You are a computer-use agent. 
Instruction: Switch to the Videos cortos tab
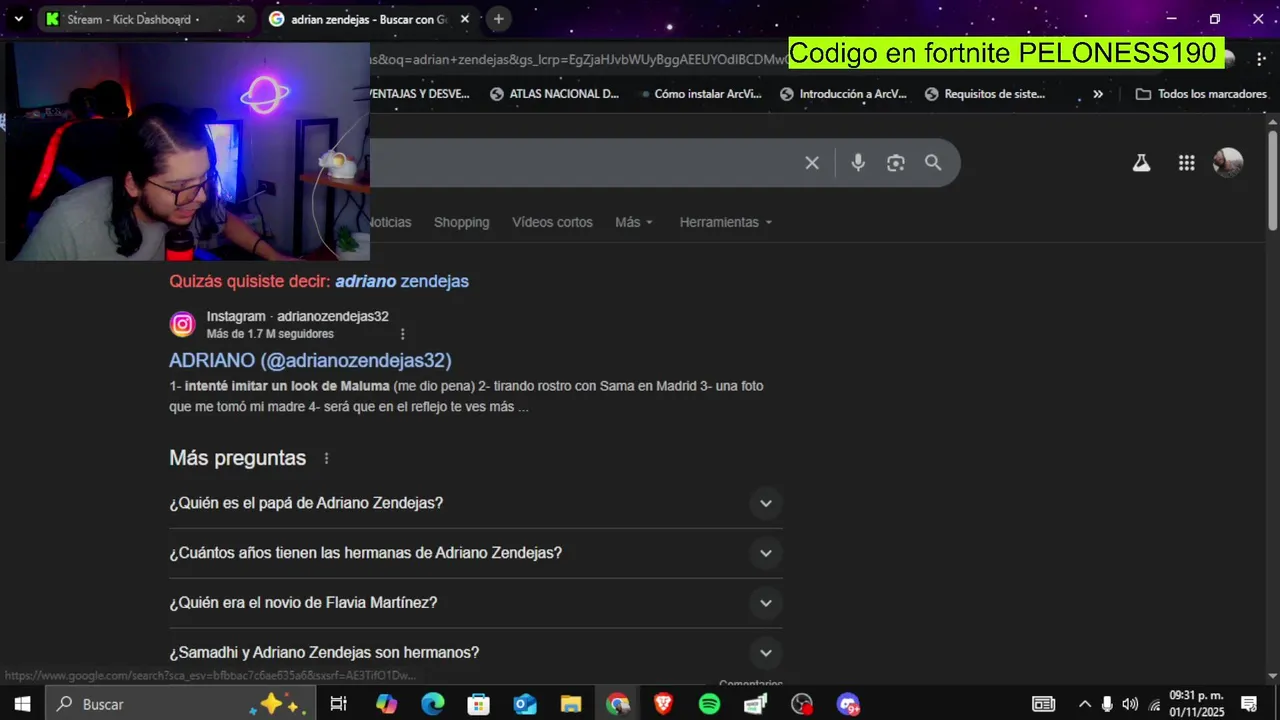point(552,222)
